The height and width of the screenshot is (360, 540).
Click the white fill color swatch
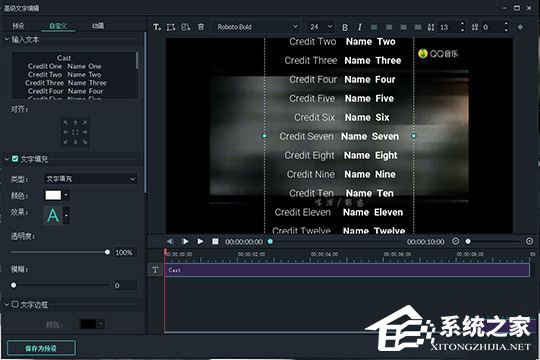[x=53, y=195]
